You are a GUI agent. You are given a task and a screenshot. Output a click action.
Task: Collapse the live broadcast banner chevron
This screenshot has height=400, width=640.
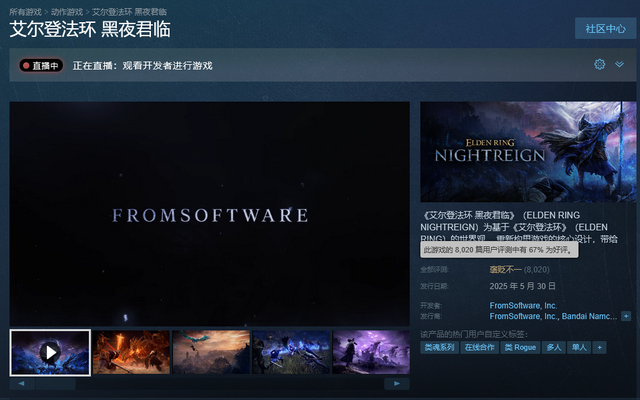pyautogui.click(x=620, y=64)
